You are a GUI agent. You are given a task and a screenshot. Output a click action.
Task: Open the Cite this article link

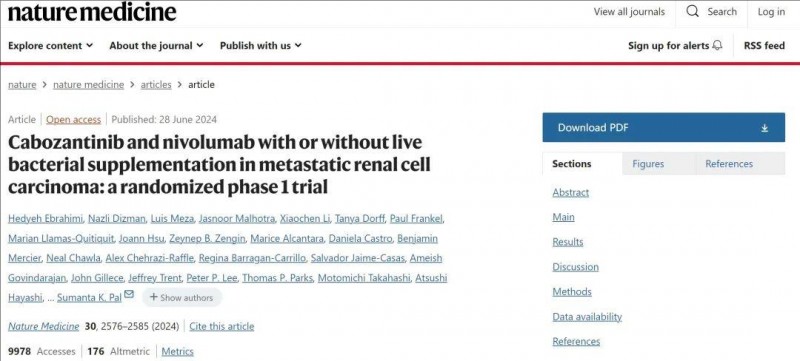point(221,326)
